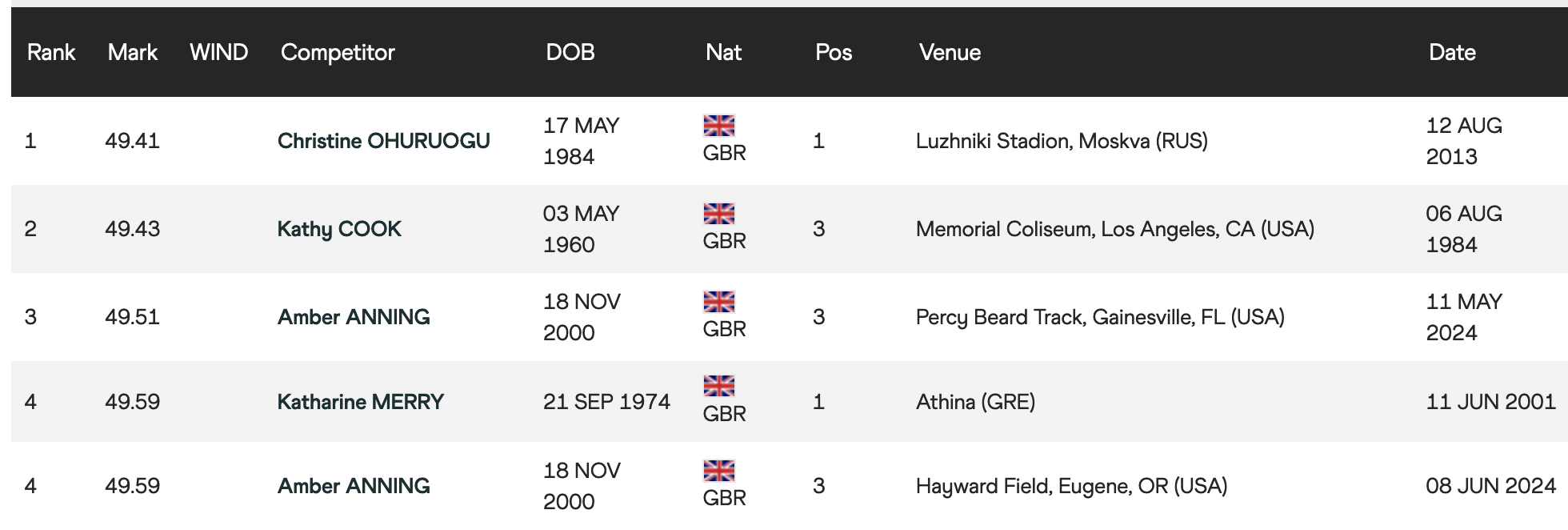Sort by the Mark column header
This screenshot has height=530, width=1568.
(x=133, y=53)
